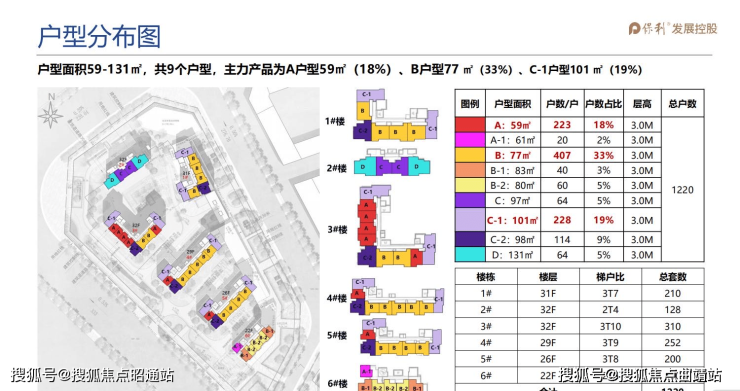Click the north compass rose on the site map

tap(51, 111)
